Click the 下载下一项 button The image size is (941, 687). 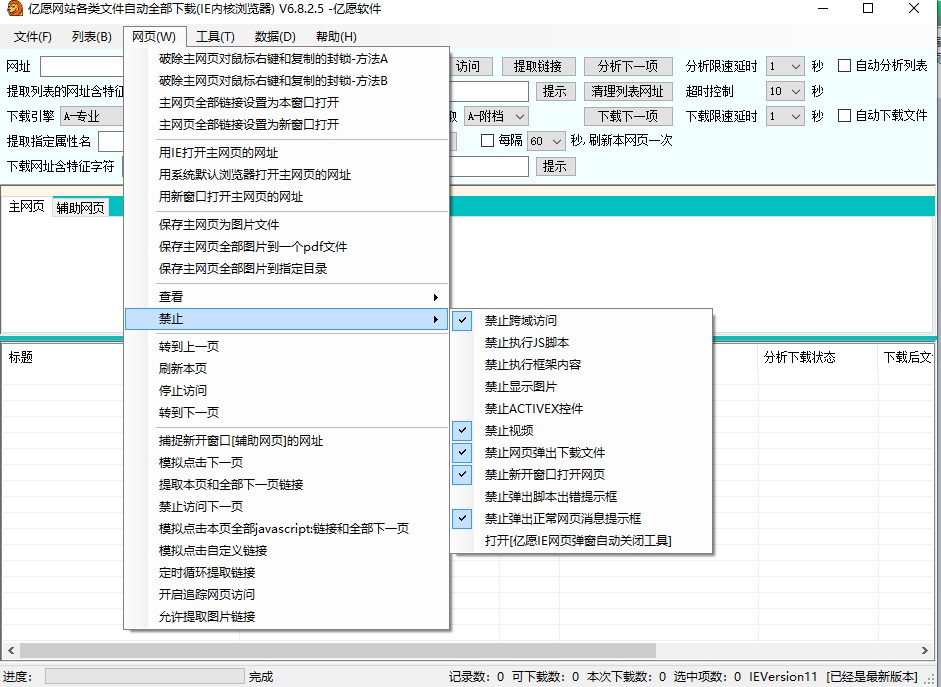point(628,116)
